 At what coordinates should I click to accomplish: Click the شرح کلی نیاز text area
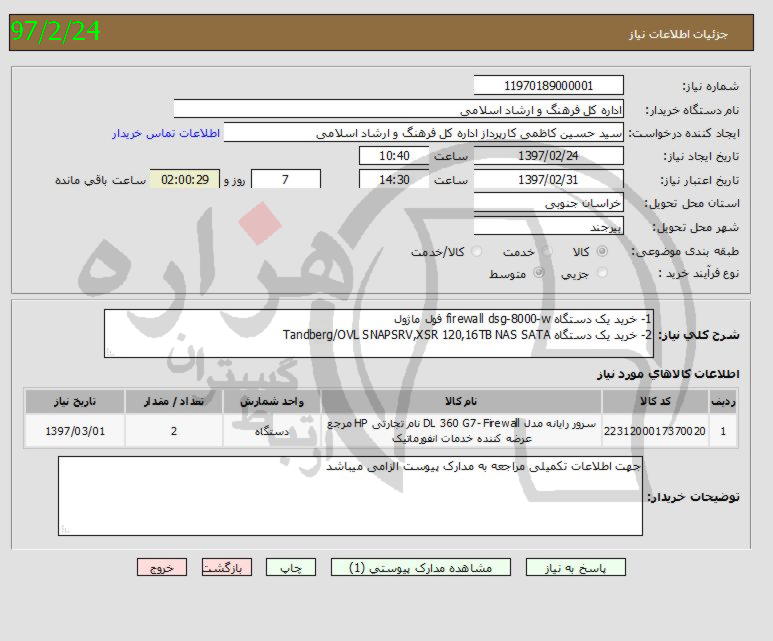click(x=379, y=333)
